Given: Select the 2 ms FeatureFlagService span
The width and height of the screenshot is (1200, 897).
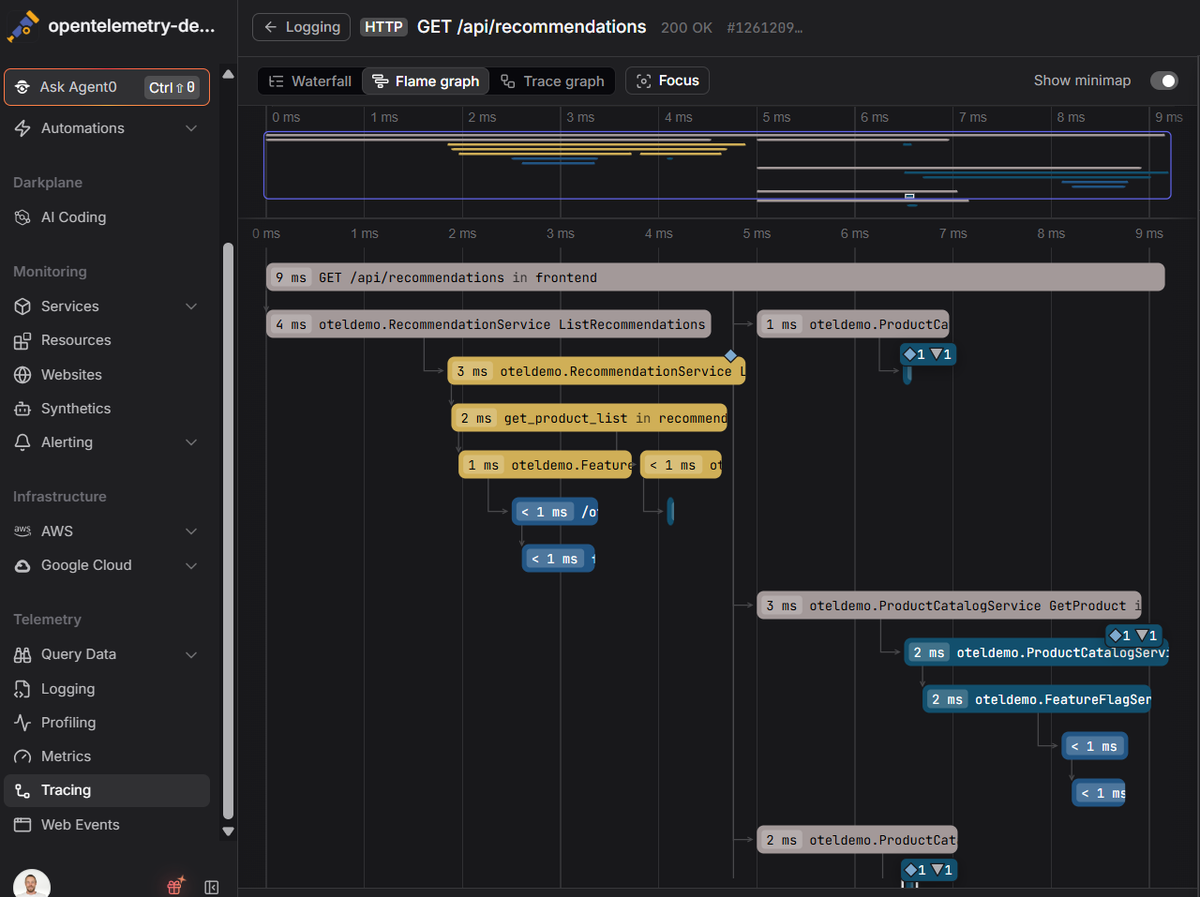Looking at the screenshot, I should point(1037,699).
